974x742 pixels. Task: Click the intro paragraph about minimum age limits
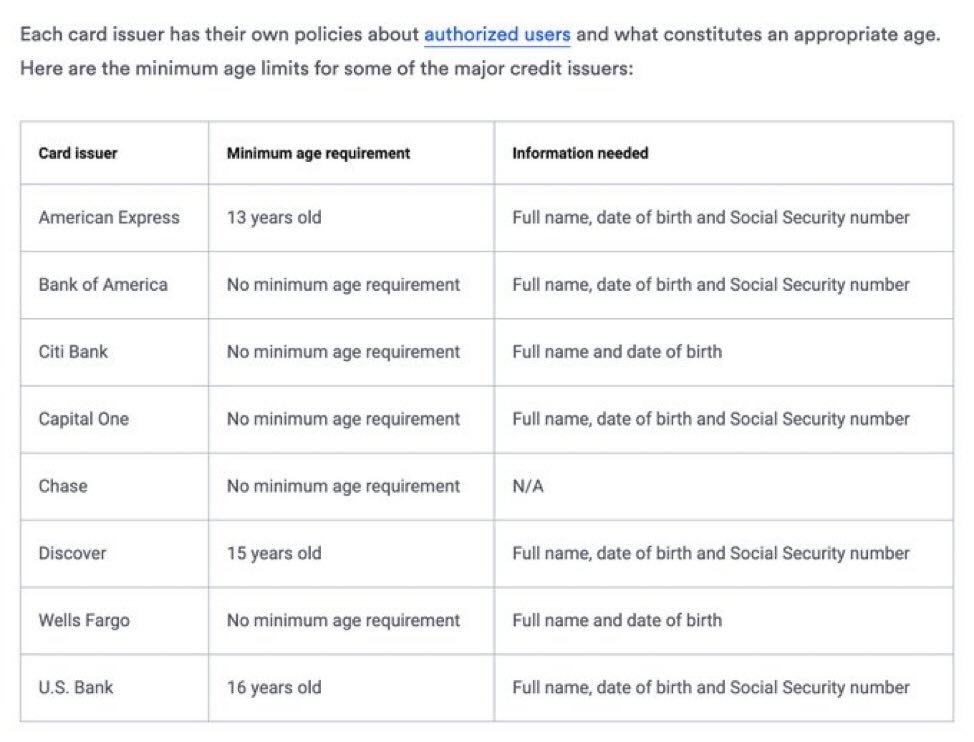pyautogui.click(x=480, y=51)
